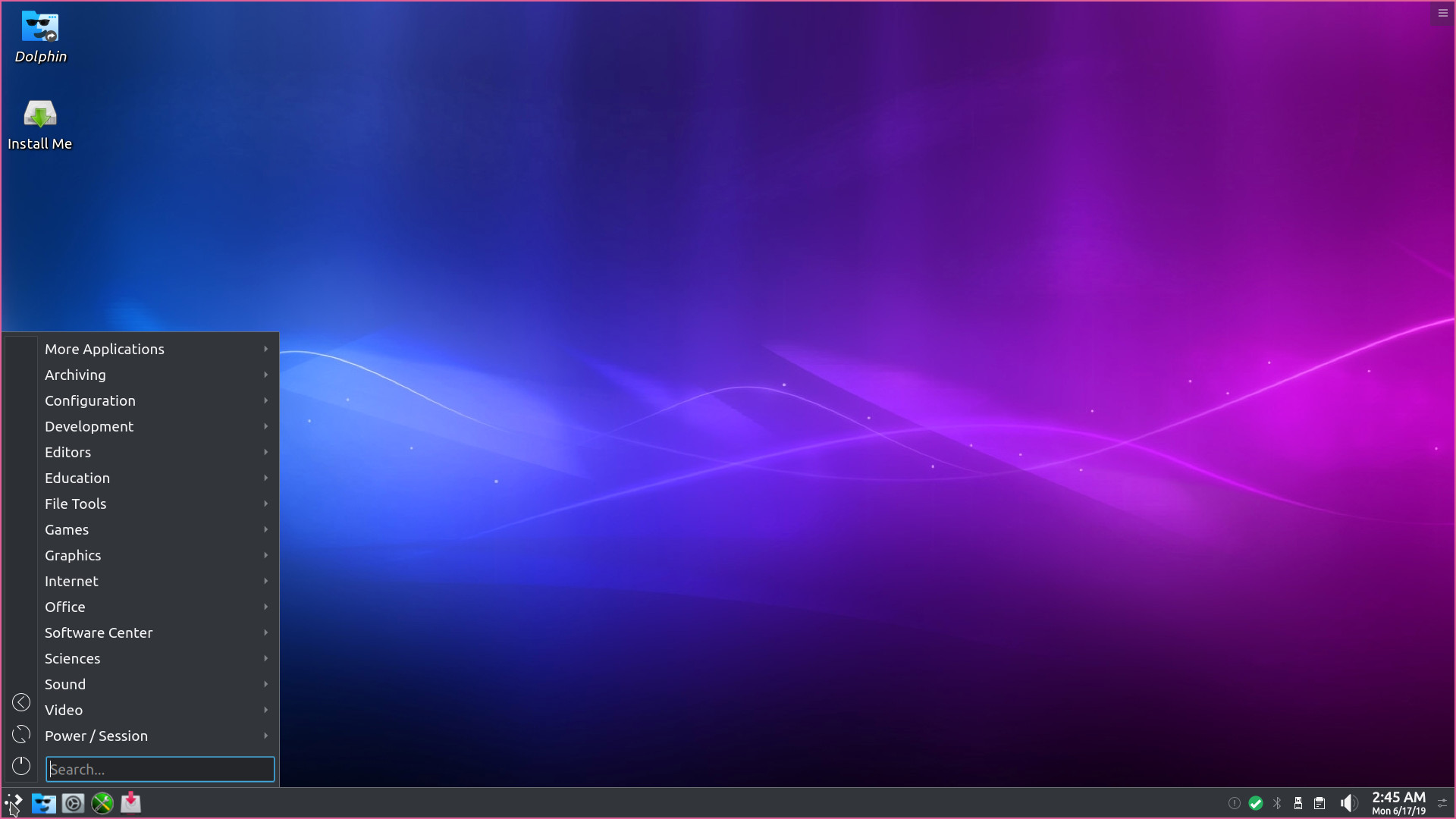
Task: Mute audio via the speaker tray icon
Action: point(1349,803)
